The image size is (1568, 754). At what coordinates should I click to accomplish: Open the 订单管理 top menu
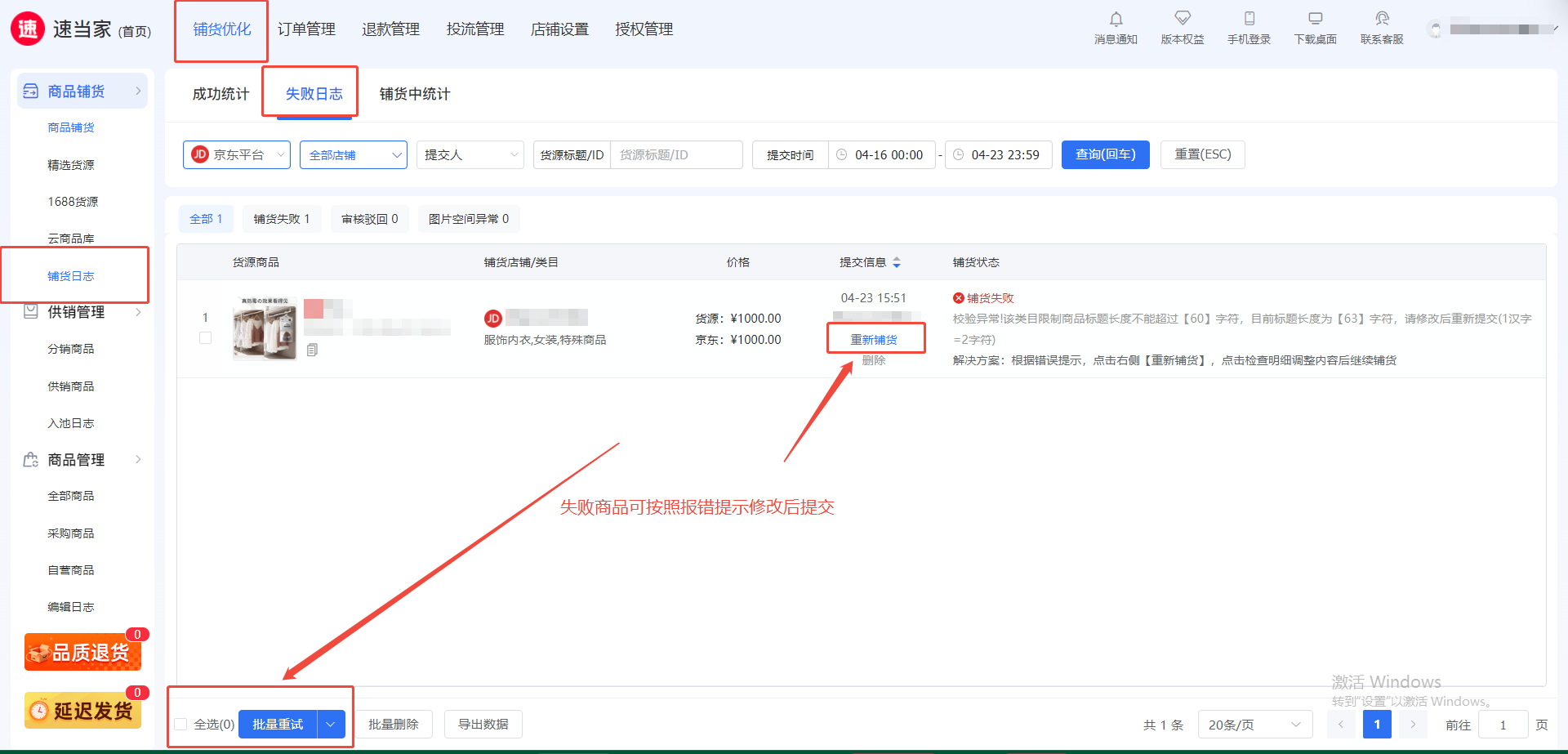click(x=306, y=29)
